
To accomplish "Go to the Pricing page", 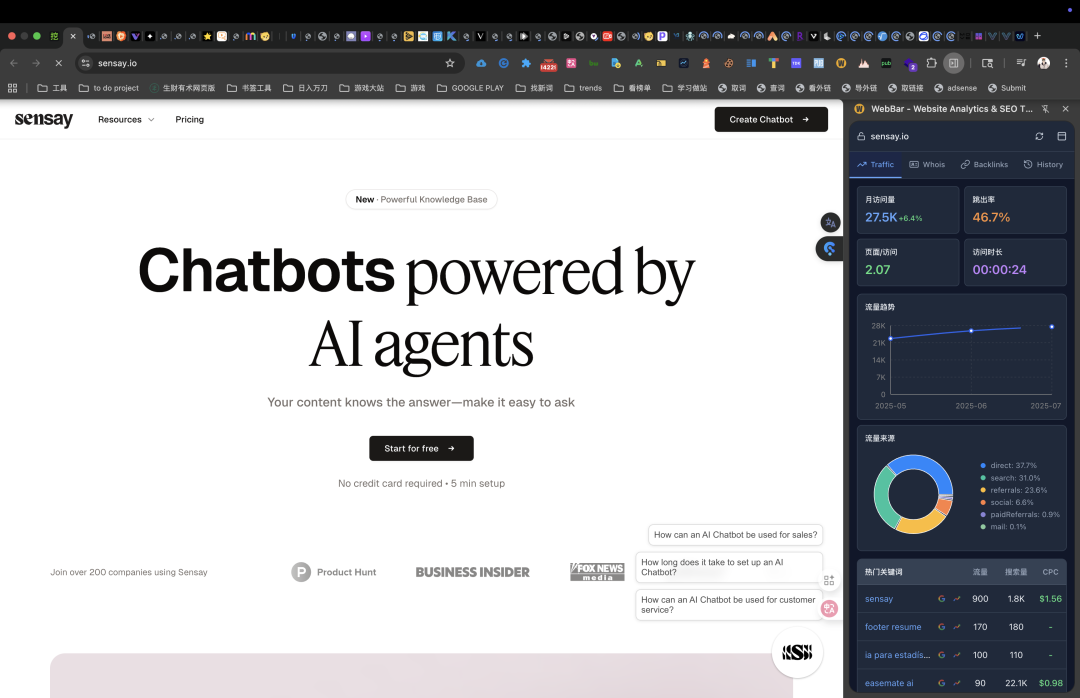I will (189, 120).
